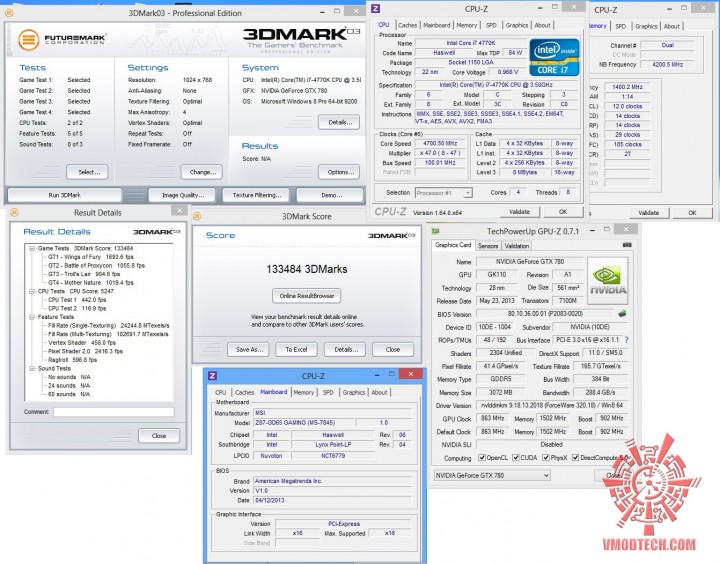This screenshot has width=720, height=564.
Task: Click into the Comment input field
Action: point(113,412)
